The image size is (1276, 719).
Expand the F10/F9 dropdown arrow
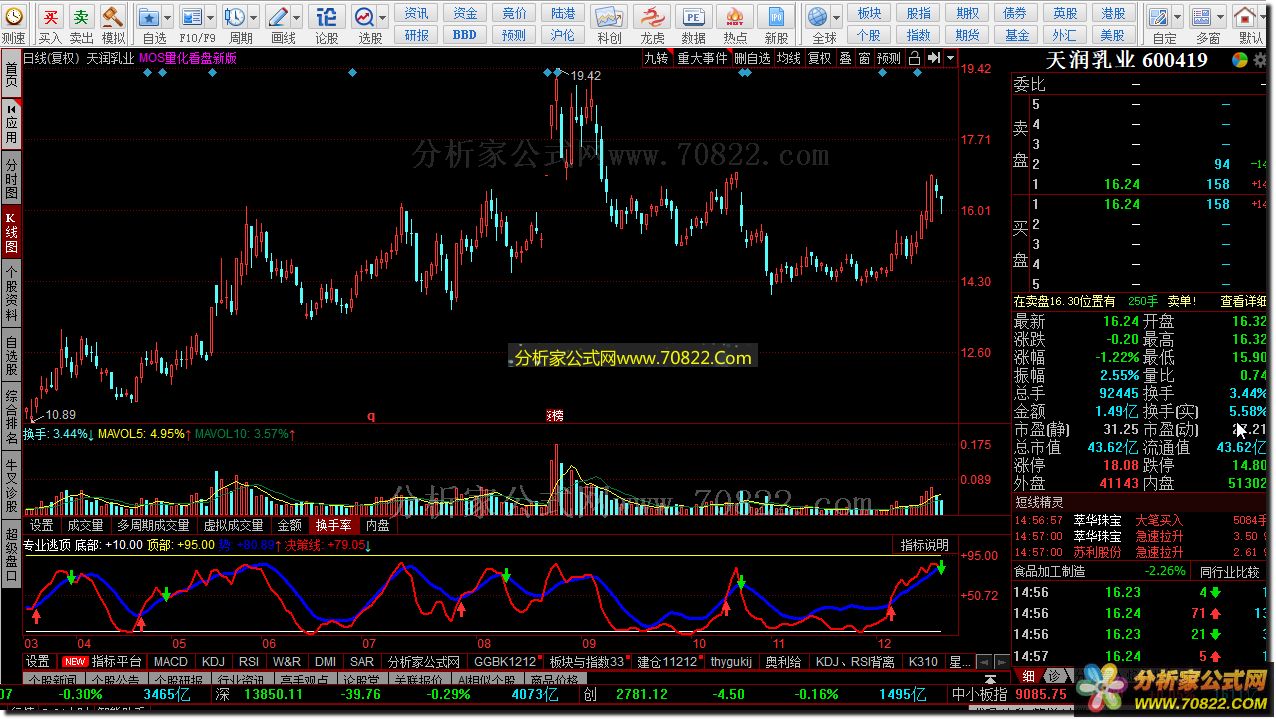coord(210,17)
